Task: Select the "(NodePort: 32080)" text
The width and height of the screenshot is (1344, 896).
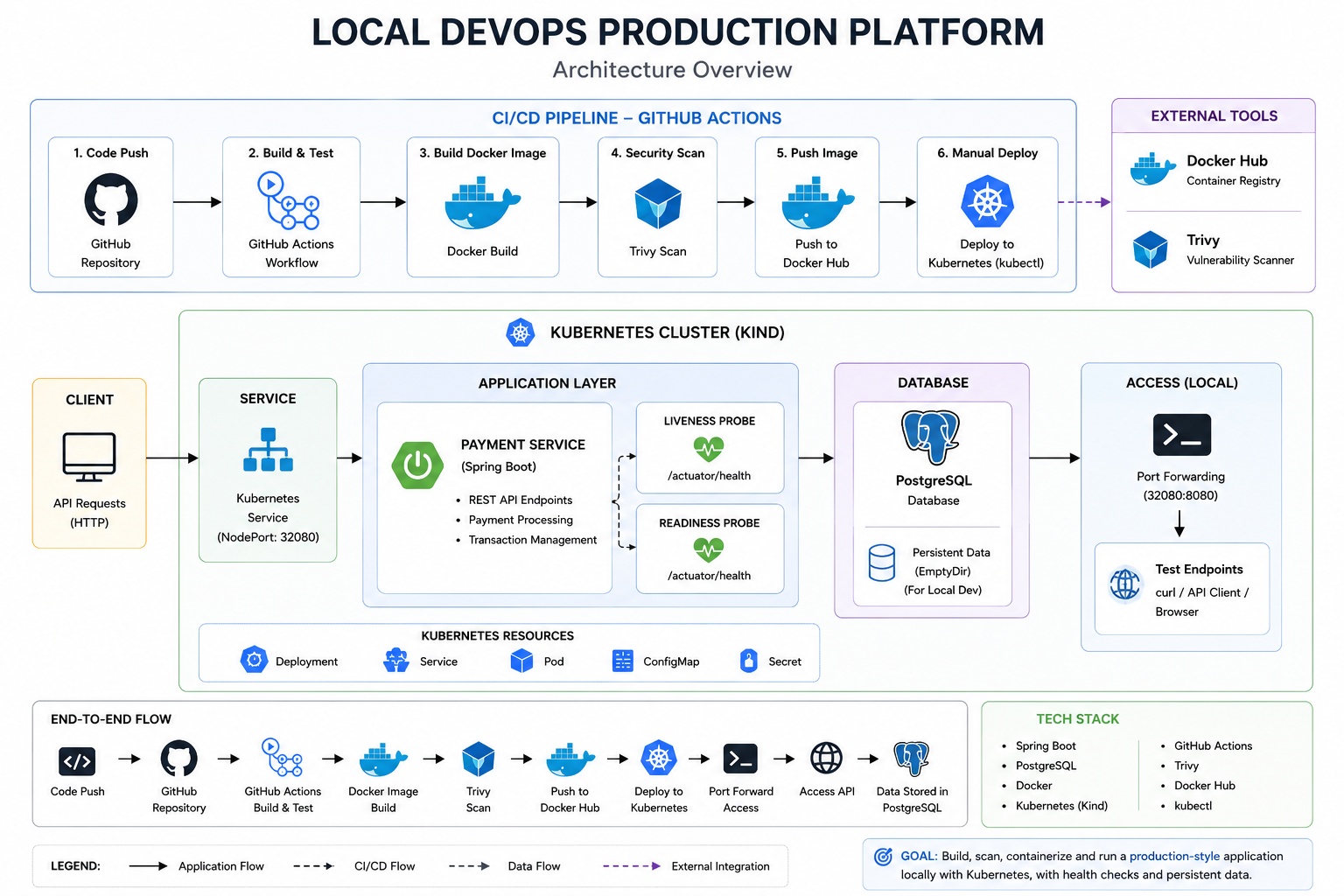Action: (268, 537)
